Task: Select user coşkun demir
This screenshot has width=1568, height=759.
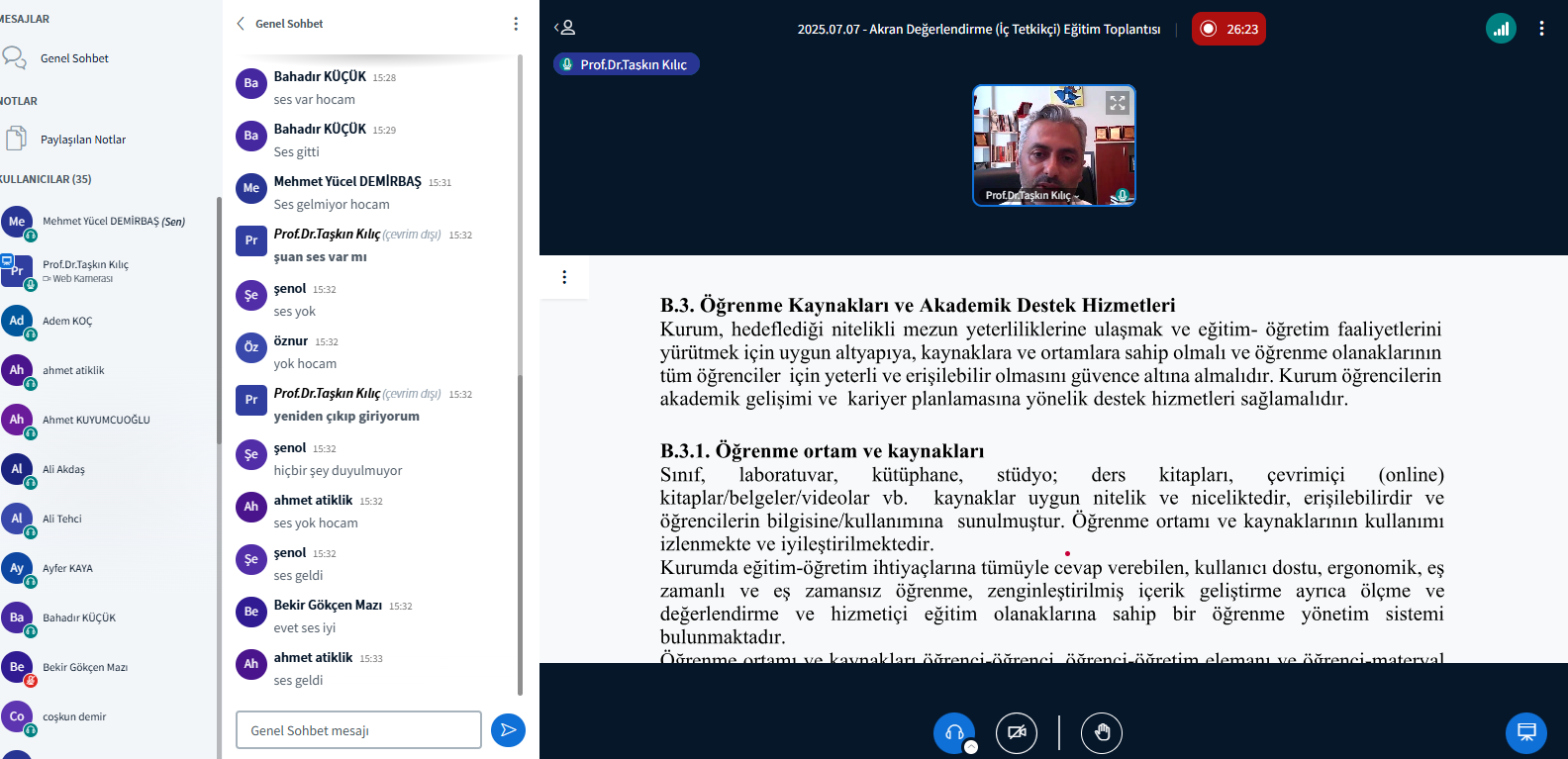Action: pos(107,716)
